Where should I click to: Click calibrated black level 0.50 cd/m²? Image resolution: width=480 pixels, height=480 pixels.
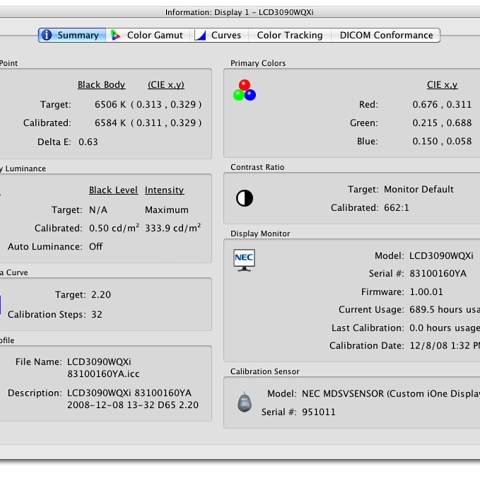click(x=114, y=228)
